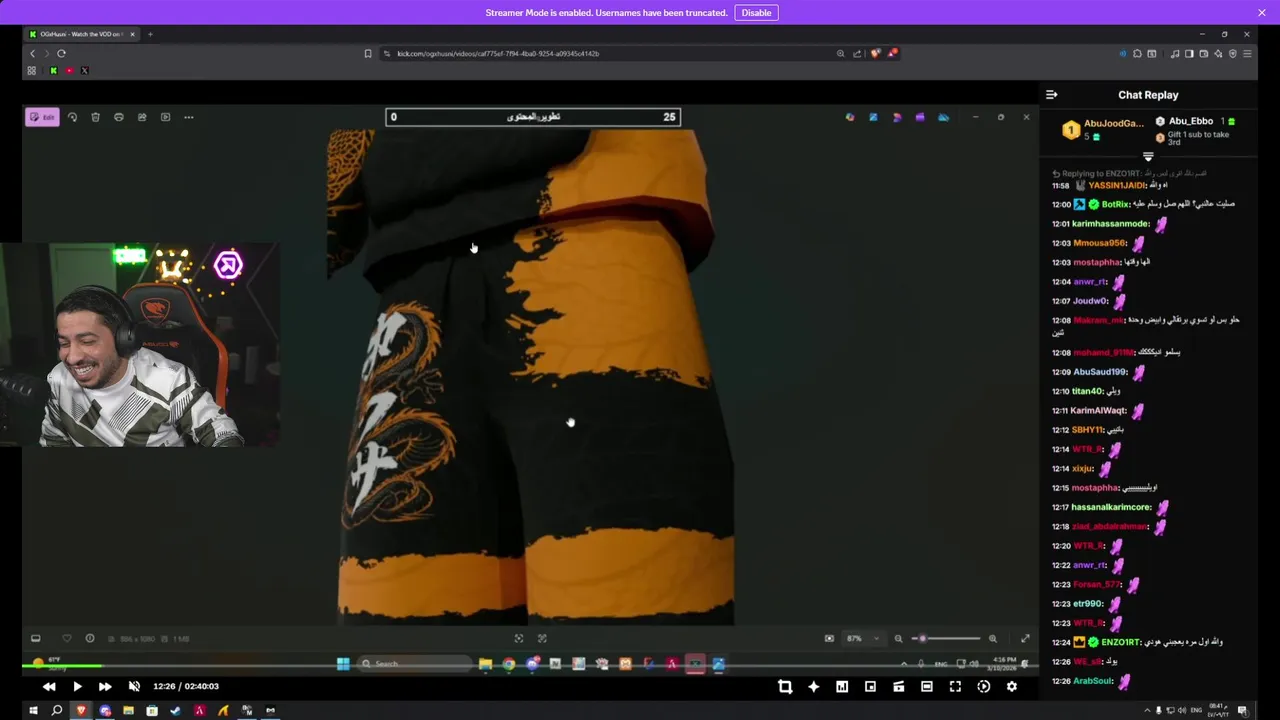Click the browser address bar URL

(498, 53)
